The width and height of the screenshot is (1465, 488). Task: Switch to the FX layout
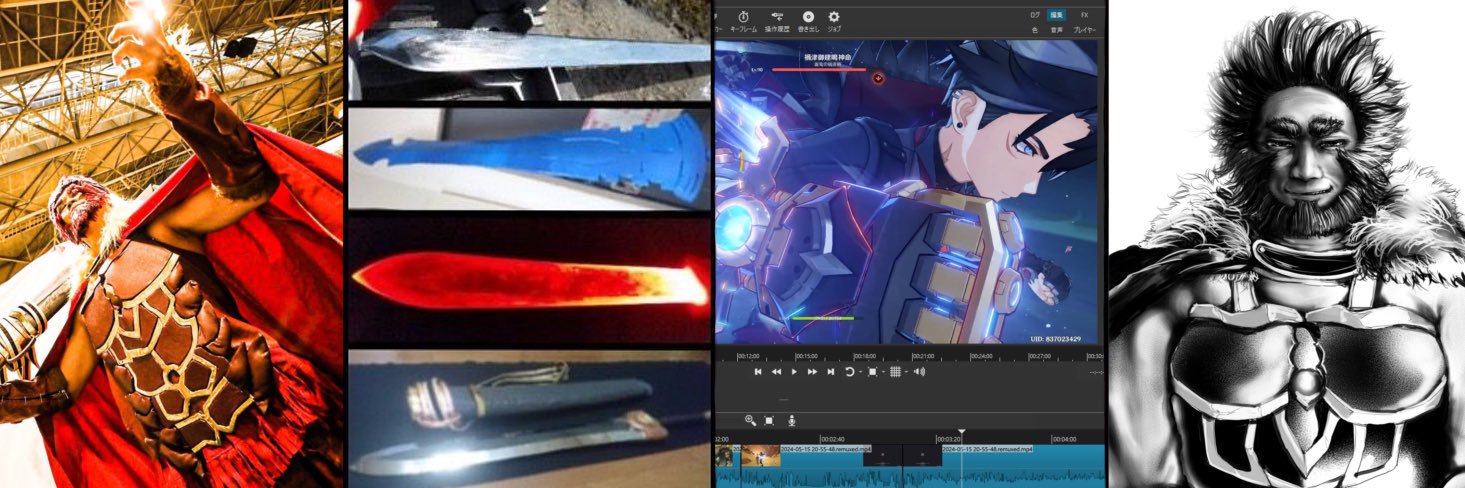pyautogui.click(x=1084, y=15)
